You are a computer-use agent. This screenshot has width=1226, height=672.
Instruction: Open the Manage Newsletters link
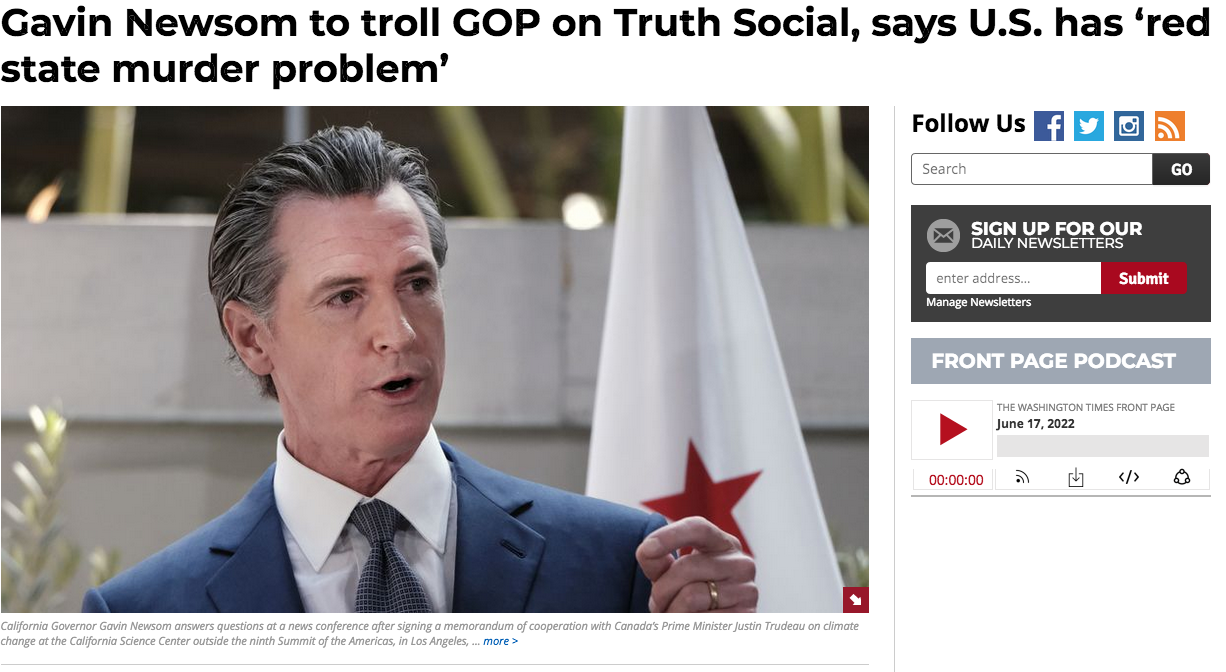tap(978, 302)
